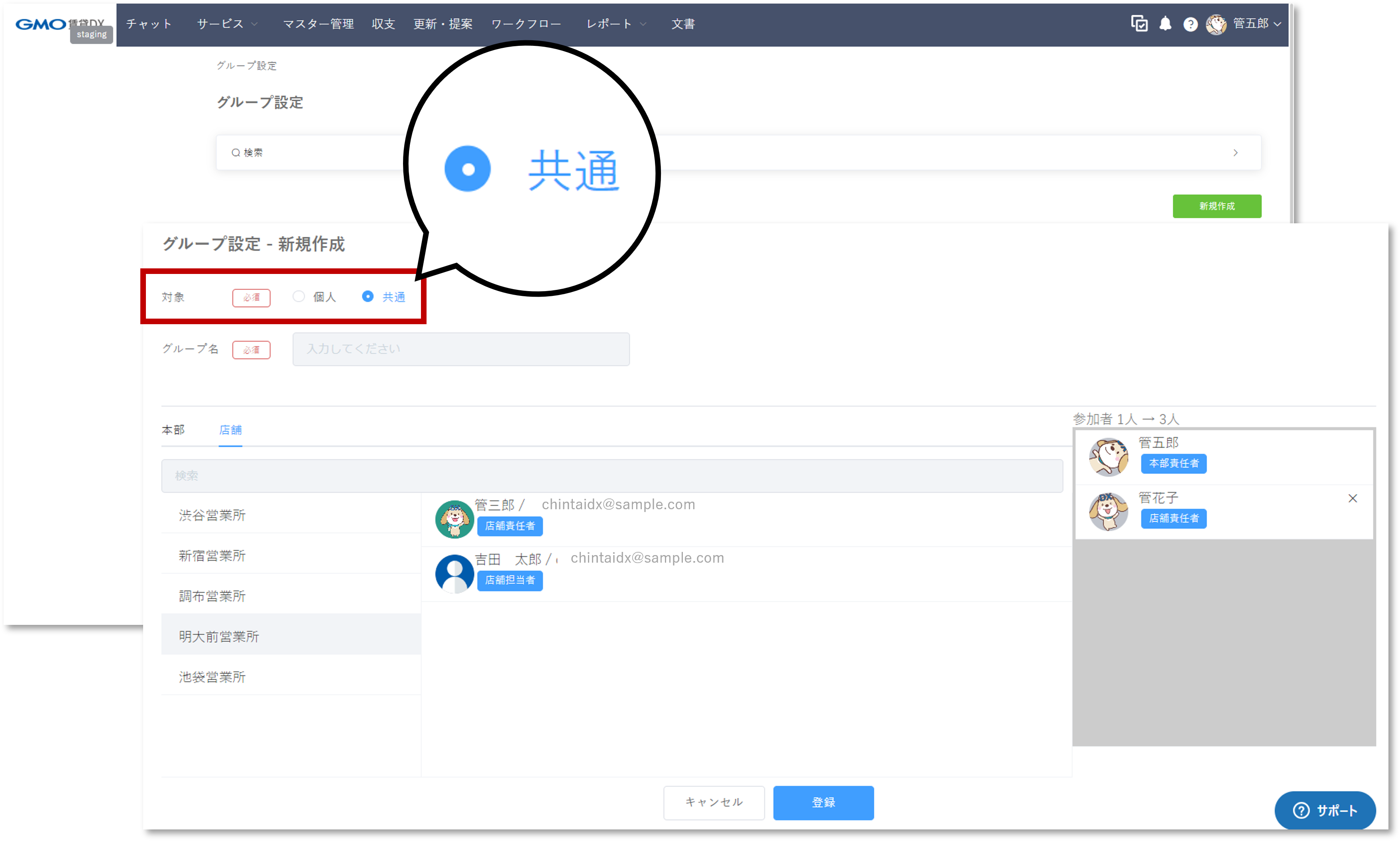Click the 管五郎 account avatar top right
This screenshot has width=1400, height=841.
1217,24
